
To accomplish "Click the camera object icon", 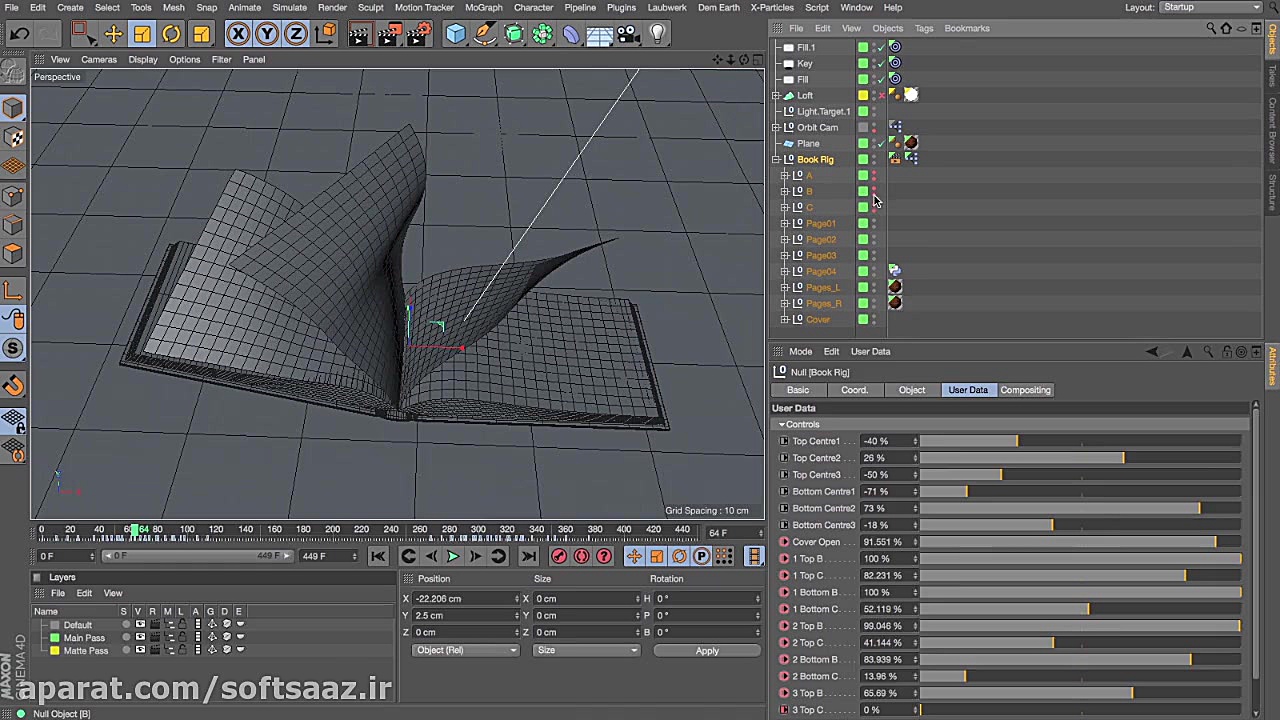I will (x=628, y=34).
